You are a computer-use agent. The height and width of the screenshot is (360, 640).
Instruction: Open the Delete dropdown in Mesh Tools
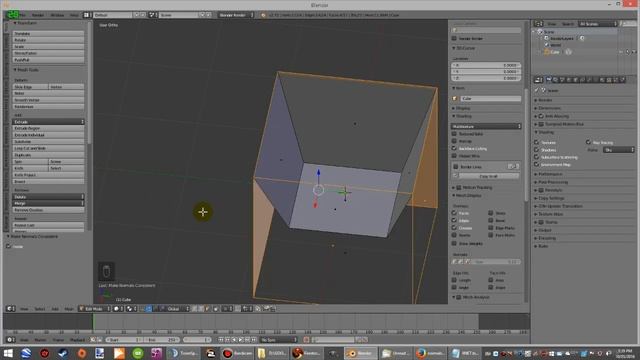[x=49, y=197]
